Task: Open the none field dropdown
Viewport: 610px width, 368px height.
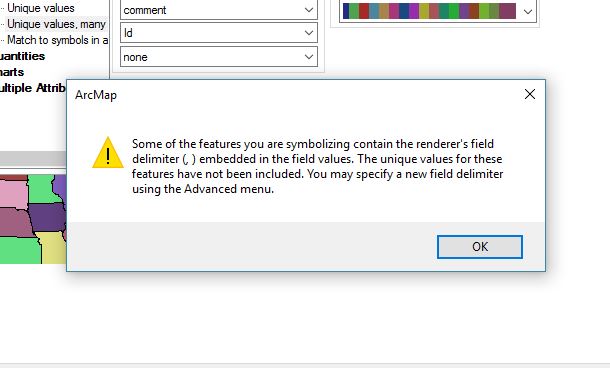Action: pyautogui.click(x=309, y=57)
